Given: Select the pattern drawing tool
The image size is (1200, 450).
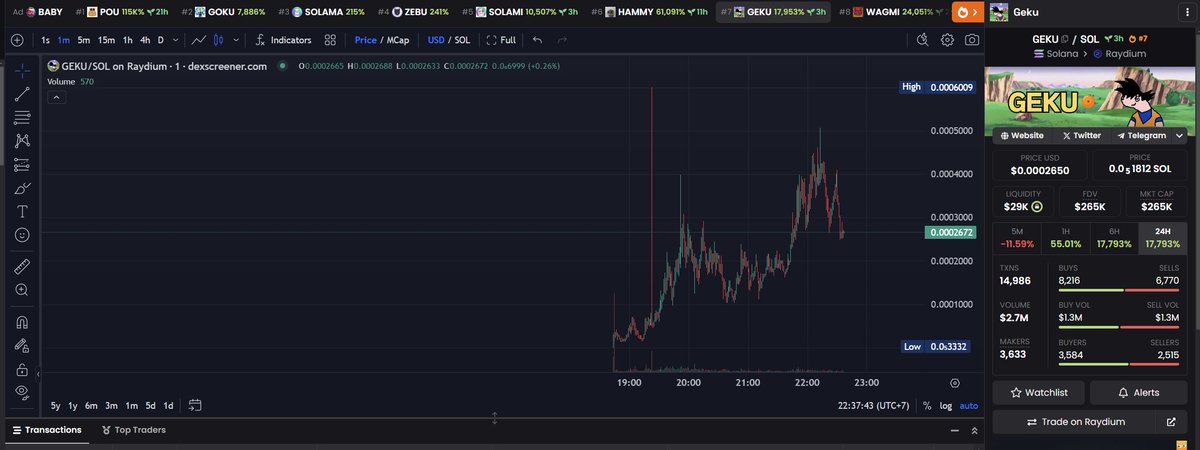Looking at the screenshot, I should click(x=22, y=141).
